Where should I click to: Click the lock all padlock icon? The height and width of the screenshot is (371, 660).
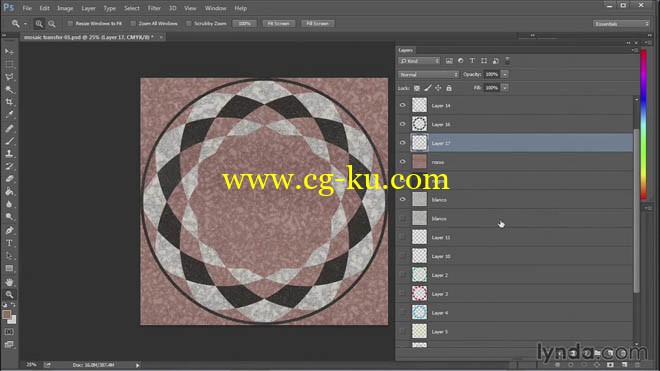click(449, 88)
